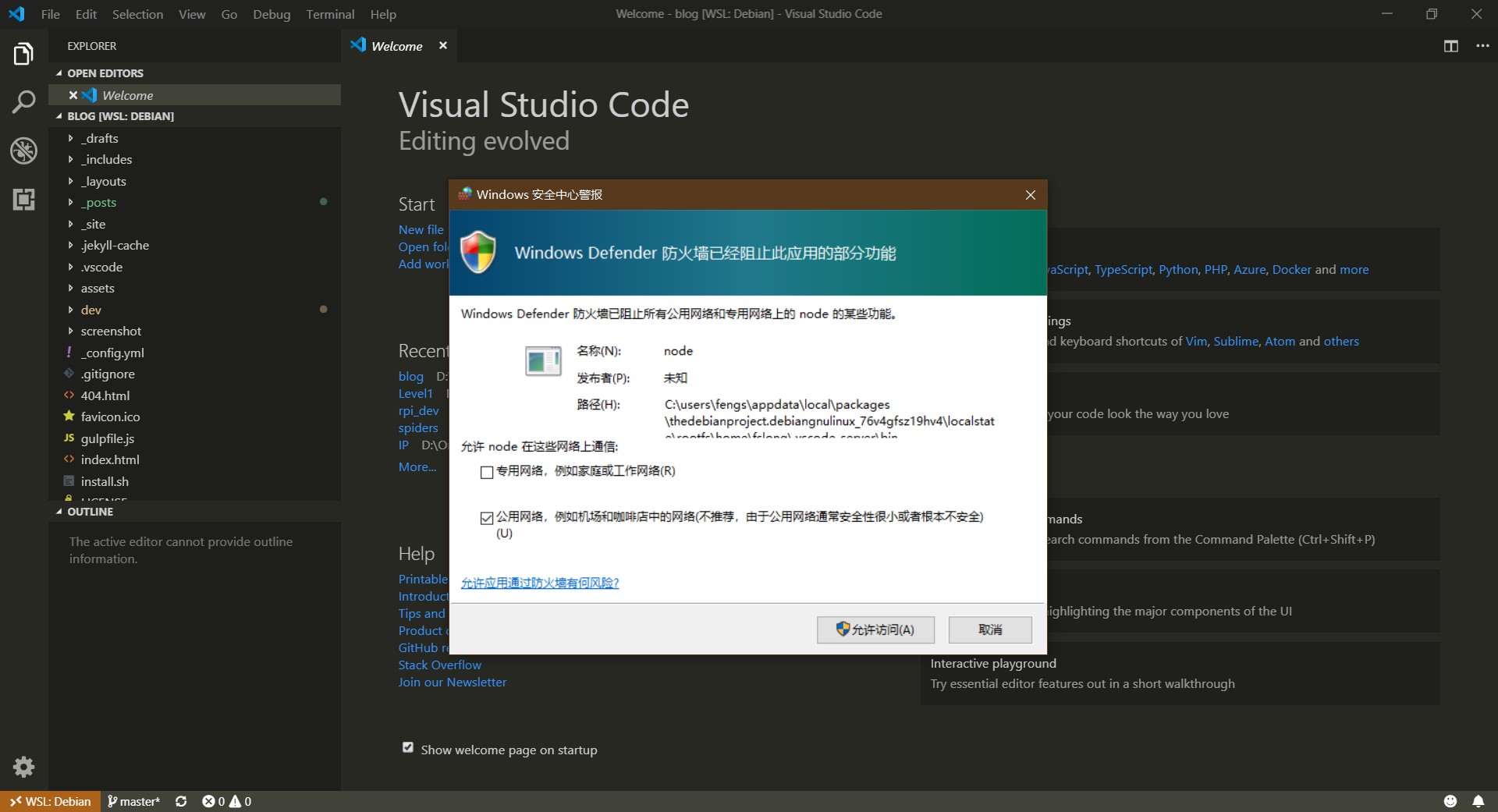
Task: Select the Welcome editor tab
Action: (397, 46)
